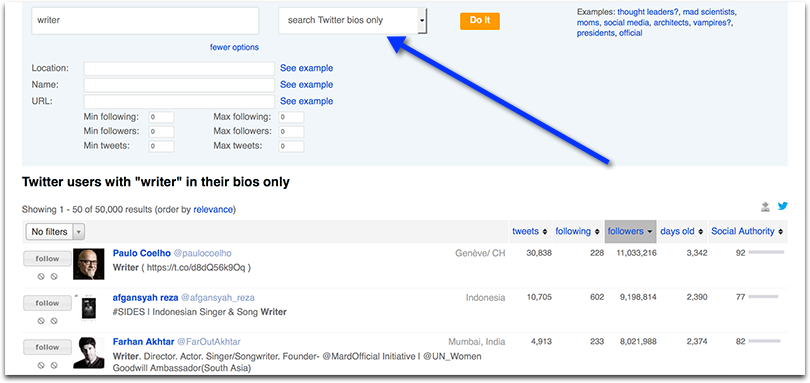Screen dimensions: 810x383
Task: Sort results by following column
Action: 578,232
